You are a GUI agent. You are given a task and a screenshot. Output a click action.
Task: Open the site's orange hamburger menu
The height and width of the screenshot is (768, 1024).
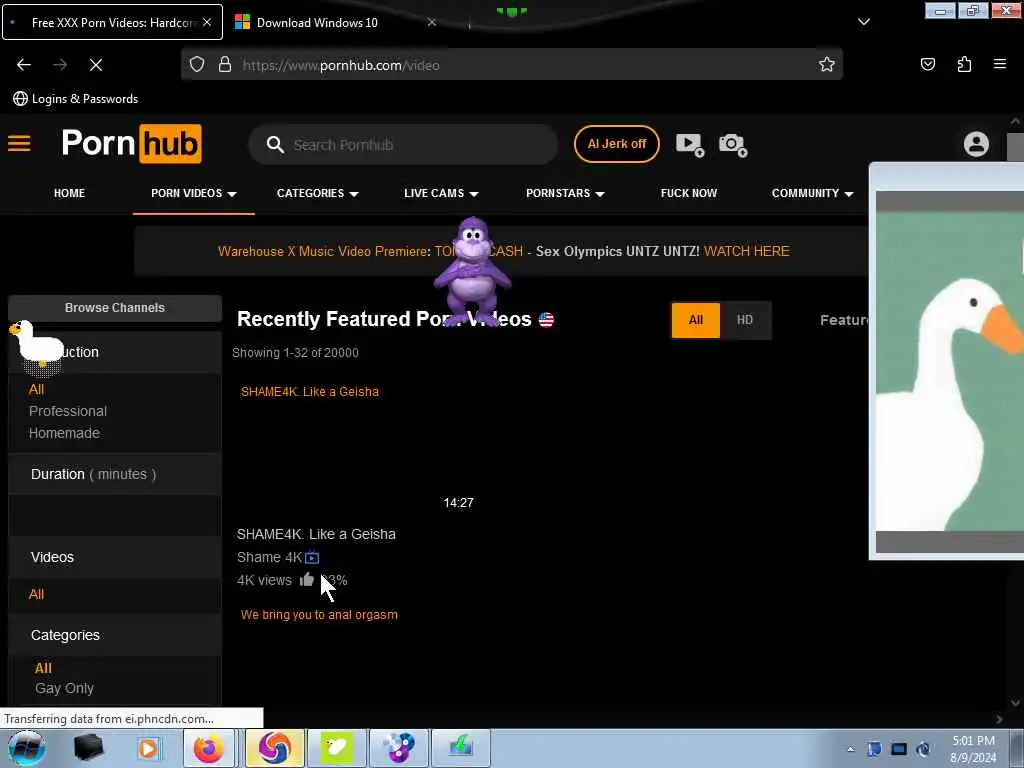(x=19, y=143)
